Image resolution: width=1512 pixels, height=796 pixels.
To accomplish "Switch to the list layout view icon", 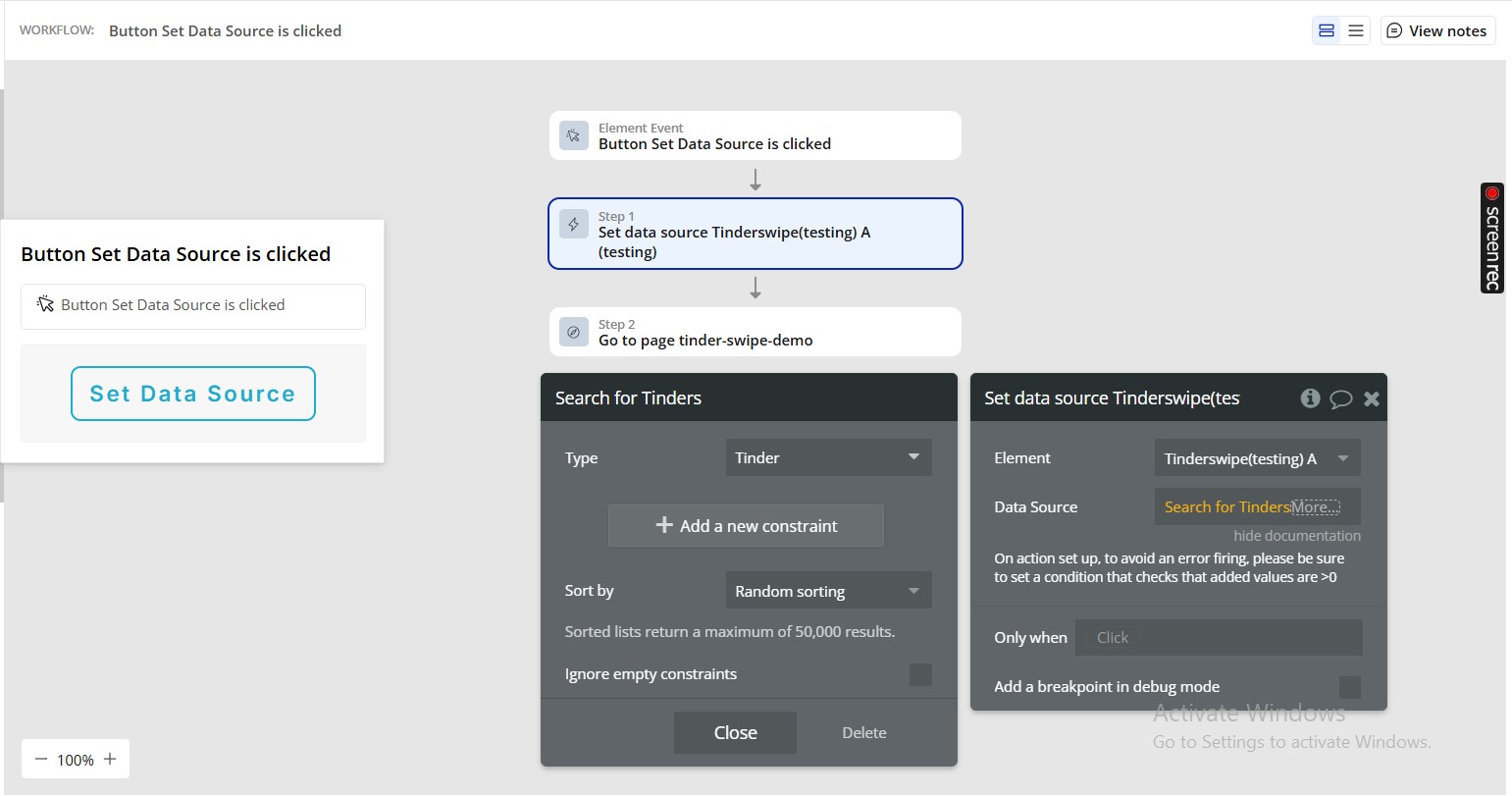I will pyautogui.click(x=1356, y=30).
